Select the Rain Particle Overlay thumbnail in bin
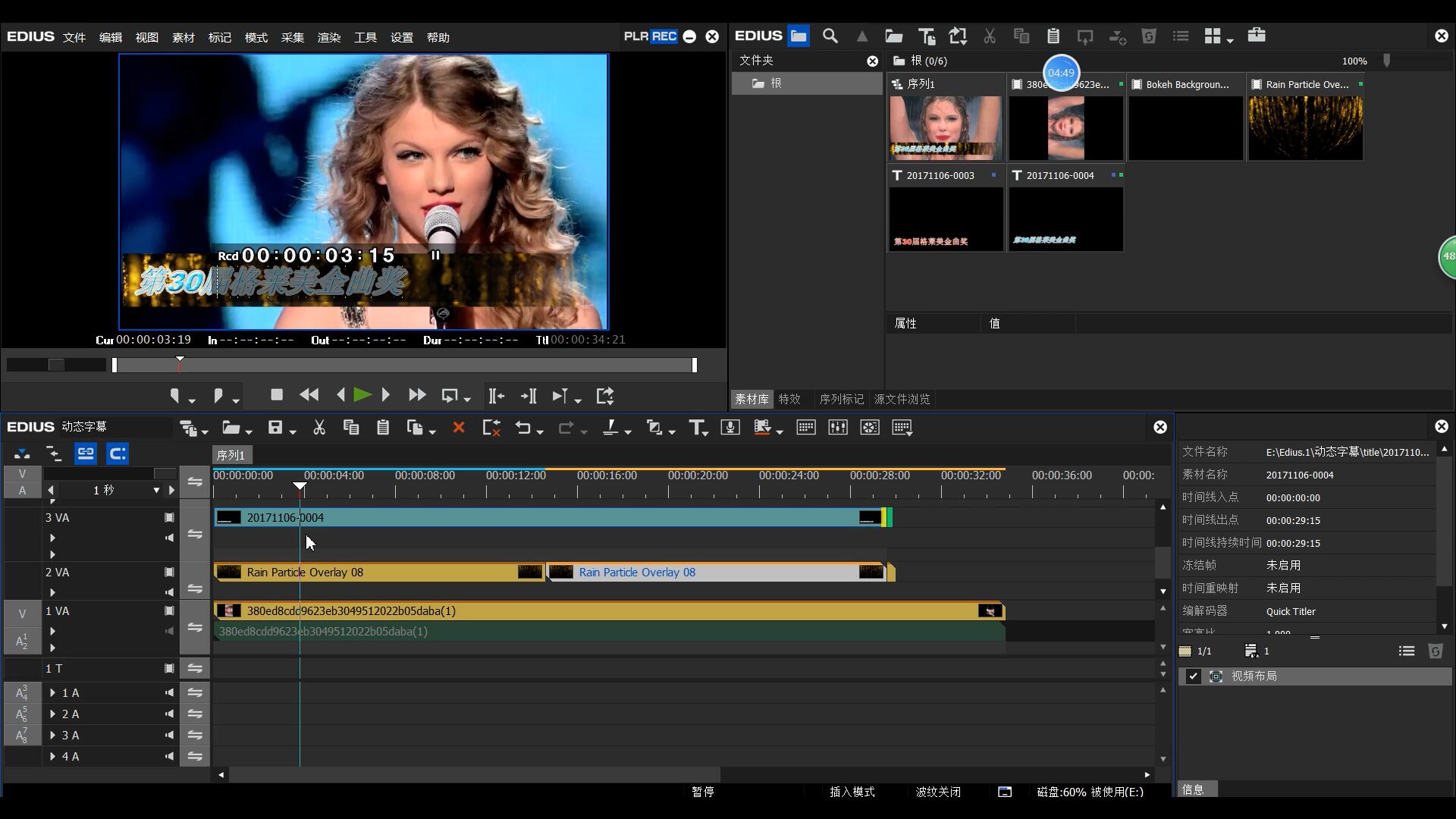The width and height of the screenshot is (1456, 819). (x=1306, y=127)
